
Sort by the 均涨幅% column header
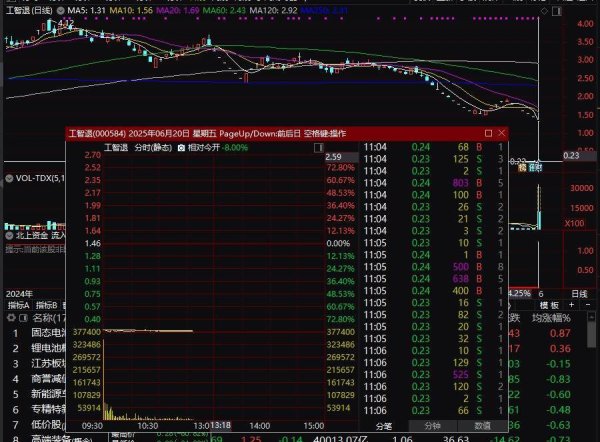(x=551, y=318)
